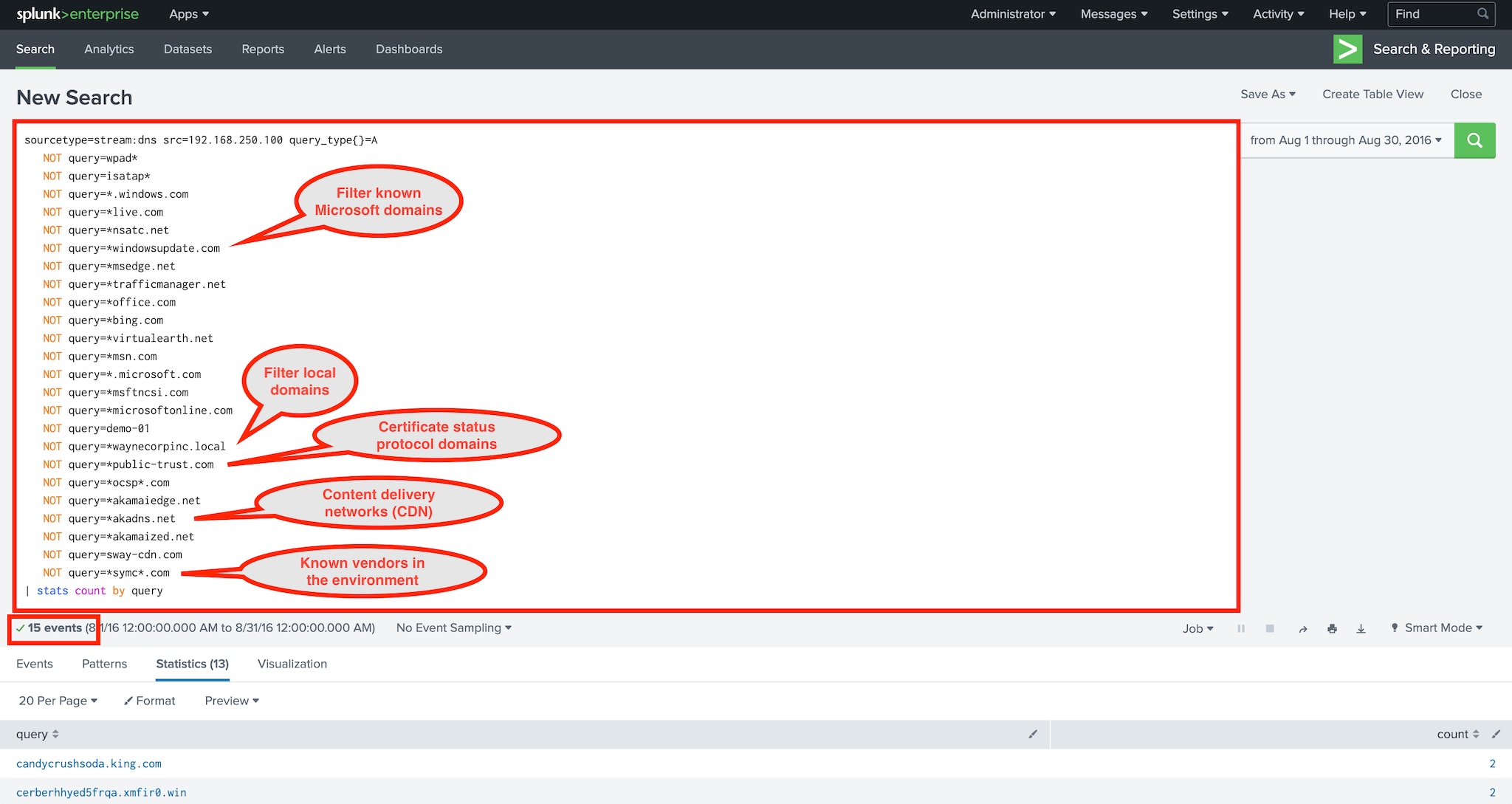The height and width of the screenshot is (804, 1512).
Task: Open the No Event Sampling dropdown
Action: pos(454,628)
